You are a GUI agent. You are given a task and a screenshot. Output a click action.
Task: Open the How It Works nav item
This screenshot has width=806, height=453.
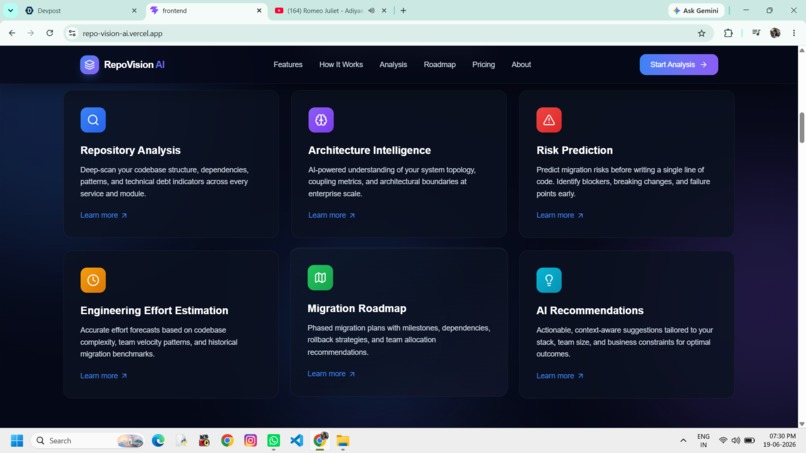341,65
